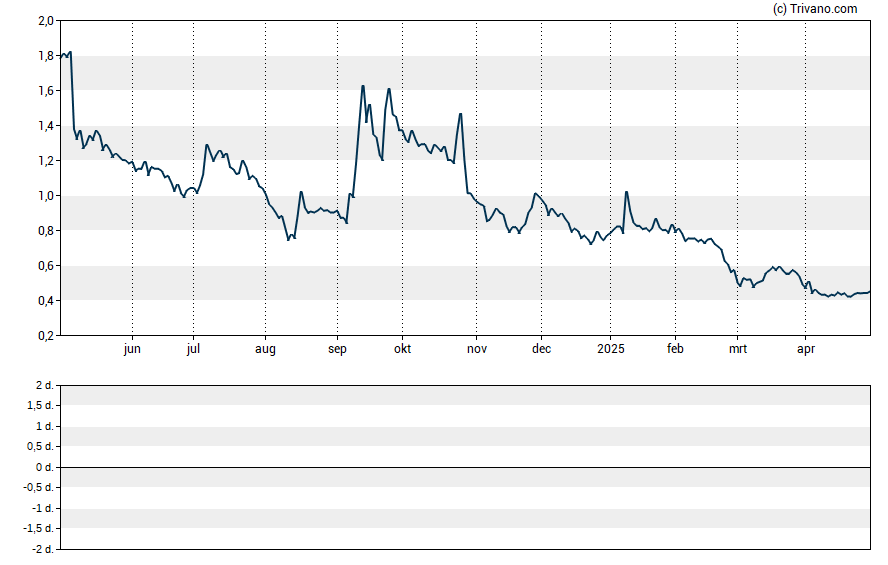Click the '0,4' price axis value
The height and width of the screenshot is (565, 888).
pyautogui.click(x=46, y=301)
